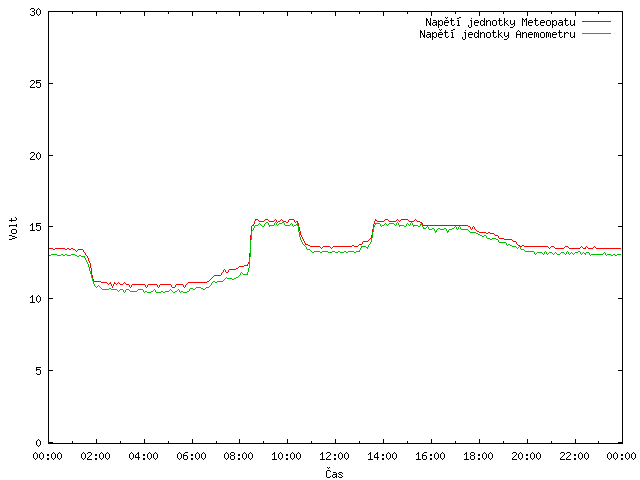The width and height of the screenshot is (640, 480).
Task: Click the 12:00 time tick label
Action: click(x=334, y=456)
